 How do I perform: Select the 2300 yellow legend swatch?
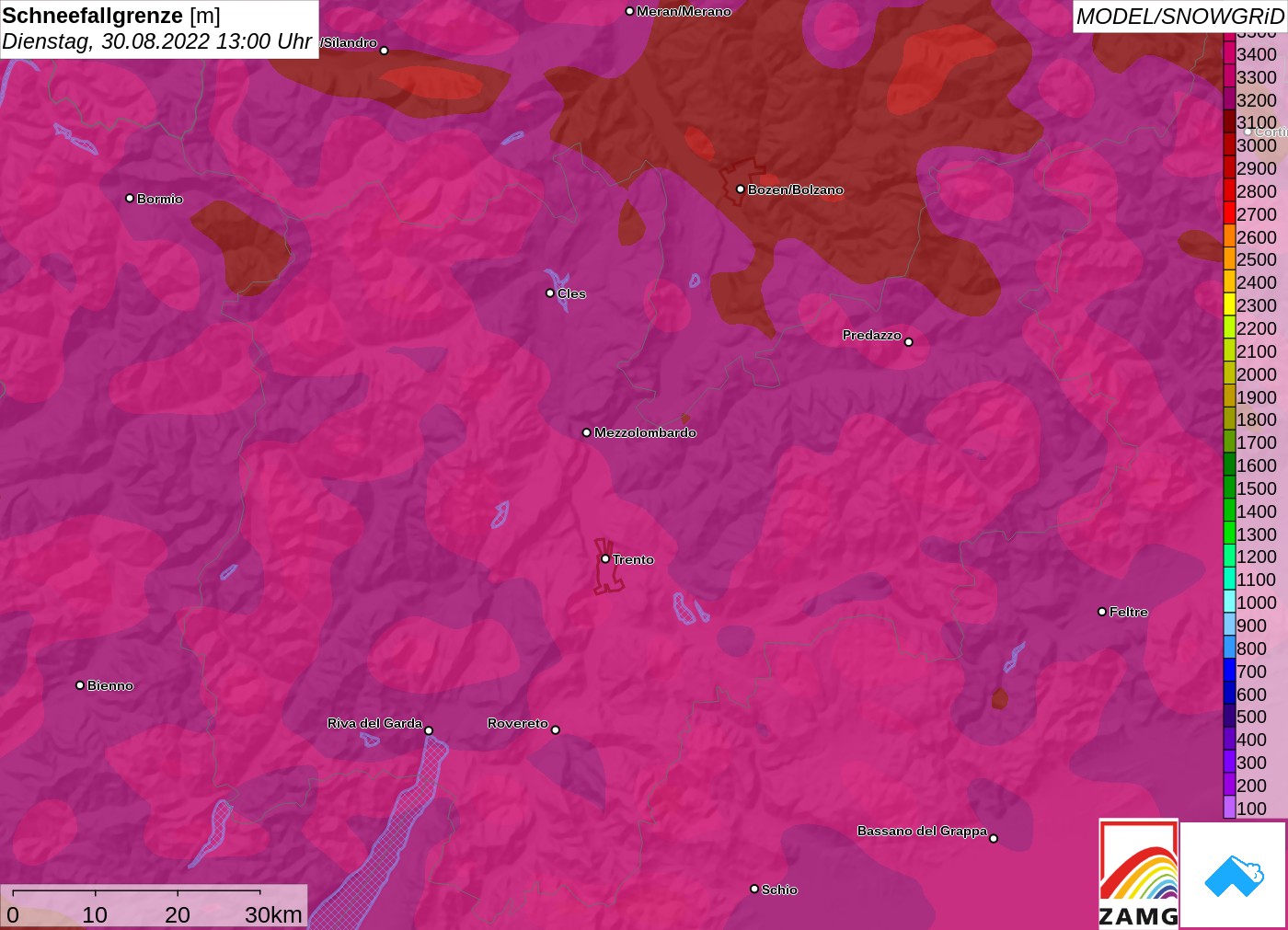[1229, 305]
